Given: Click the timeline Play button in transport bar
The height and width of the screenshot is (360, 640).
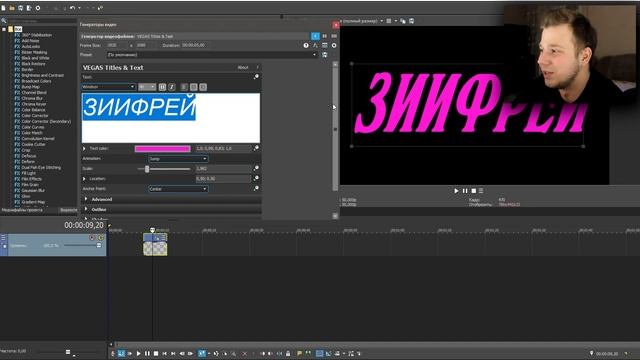Looking at the screenshot, I should point(138,353).
